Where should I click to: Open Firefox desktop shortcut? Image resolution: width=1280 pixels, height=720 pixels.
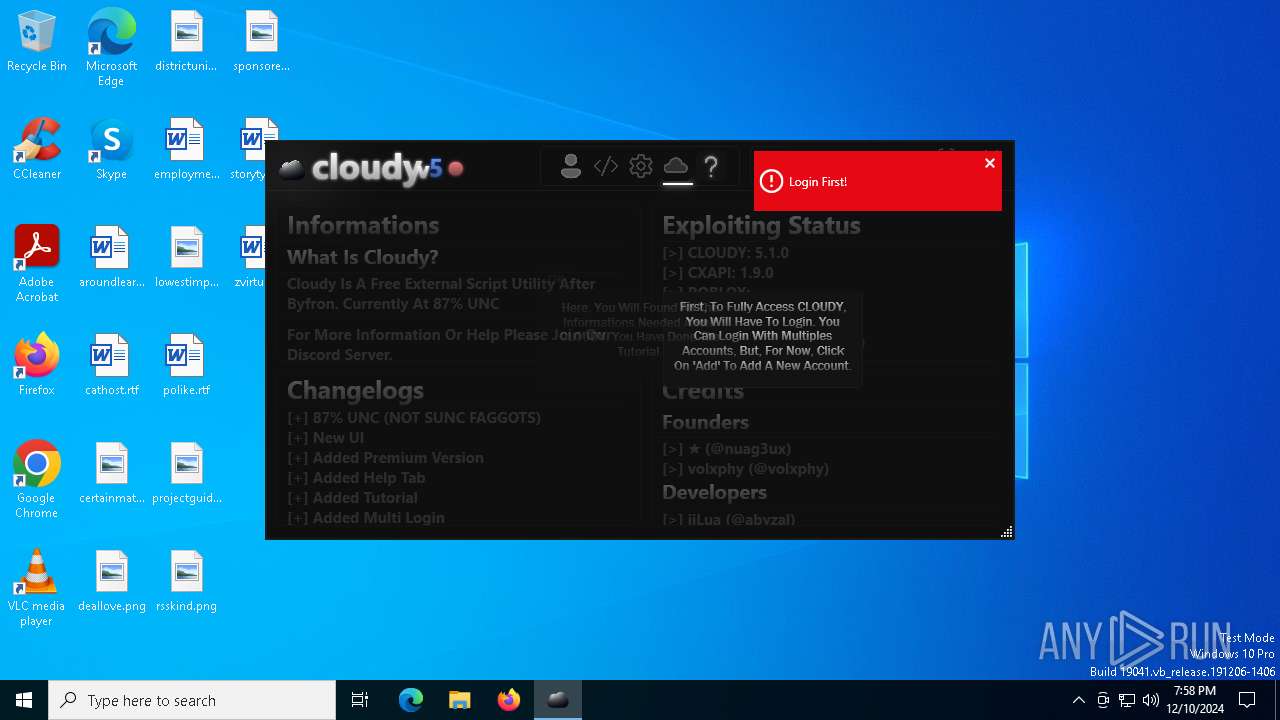click(37, 365)
